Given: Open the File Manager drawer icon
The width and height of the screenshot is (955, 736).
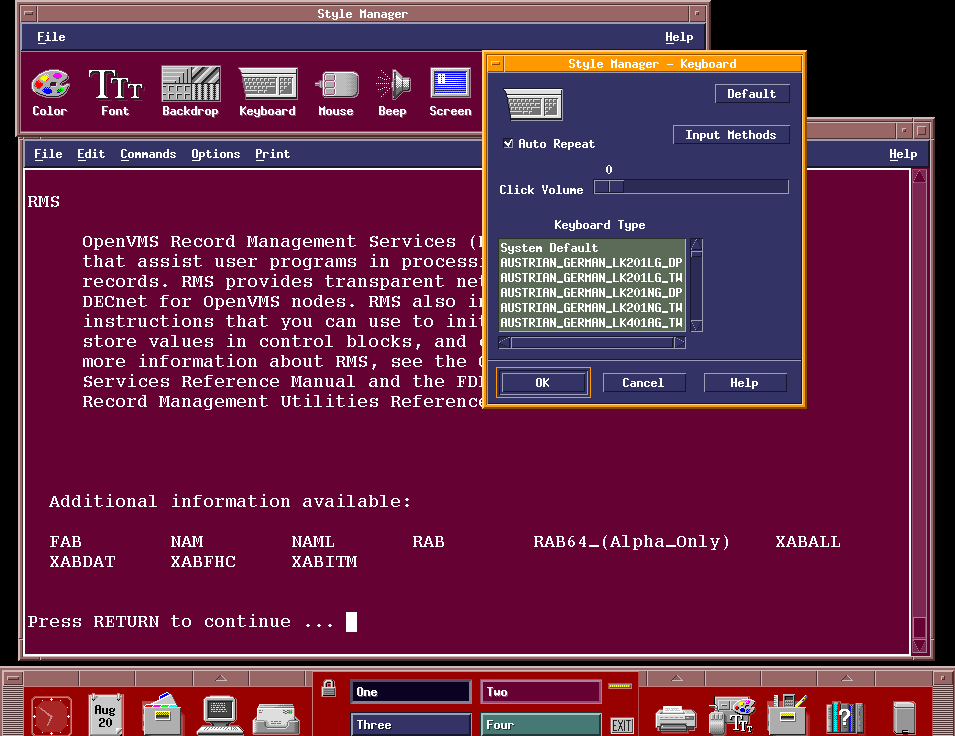Looking at the screenshot, I should pyautogui.click(x=161, y=713).
